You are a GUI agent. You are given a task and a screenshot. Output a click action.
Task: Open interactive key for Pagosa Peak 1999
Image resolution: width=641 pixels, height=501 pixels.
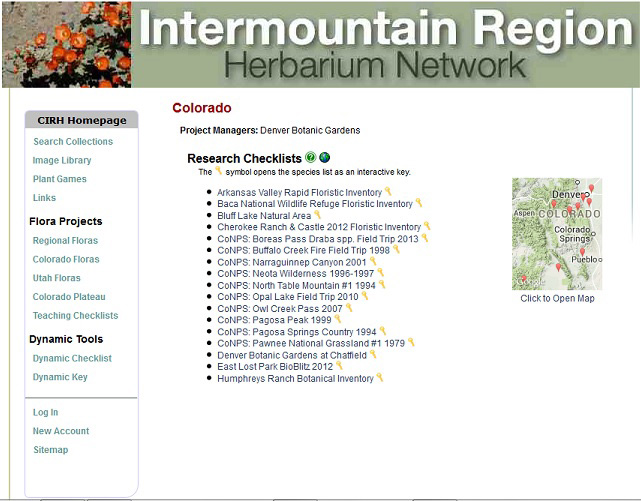click(337, 320)
